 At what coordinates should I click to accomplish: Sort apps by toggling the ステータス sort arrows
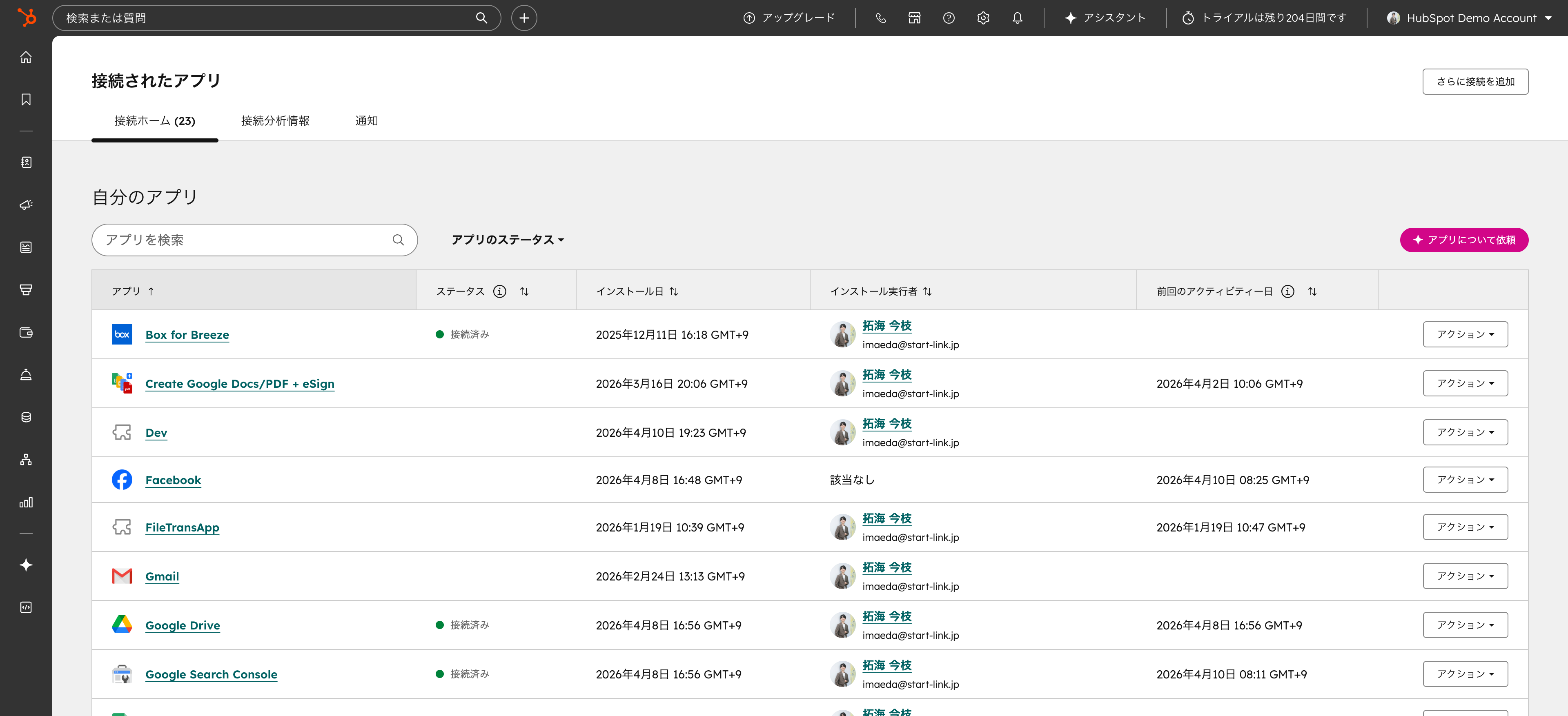(x=524, y=291)
